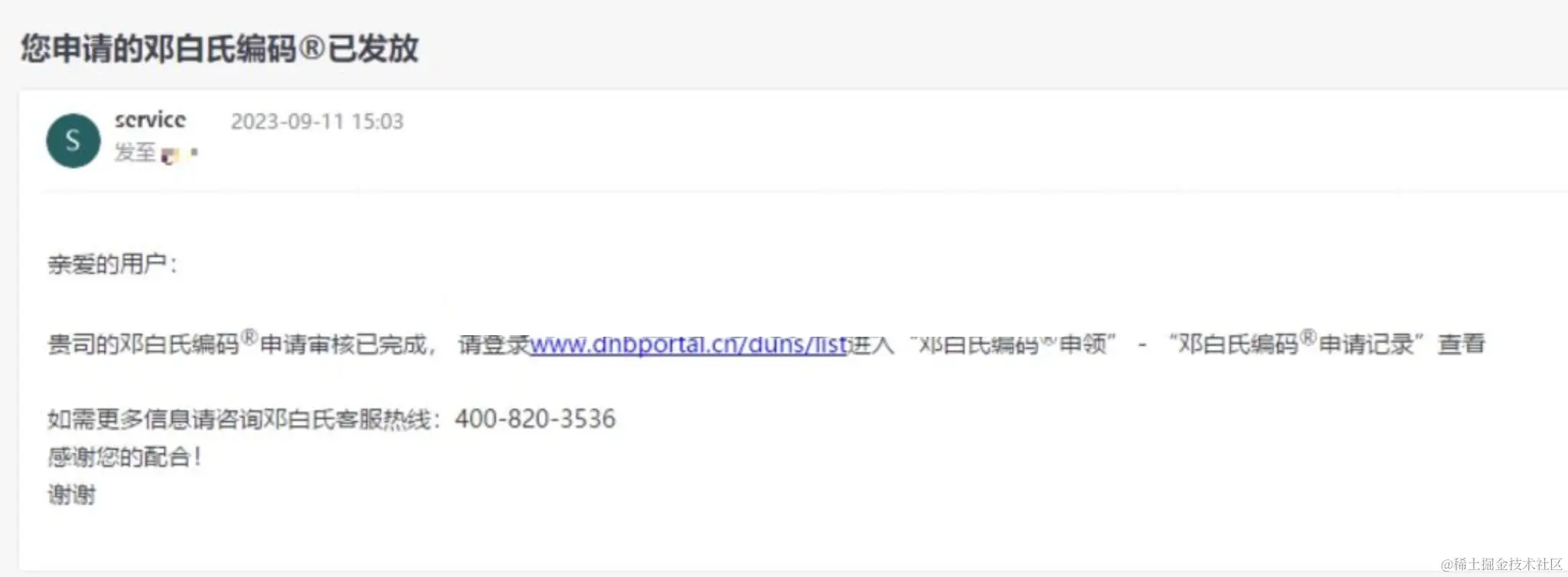Click the greeting 亲爱的用户
Screen dimensions: 1568x577
point(112,264)
